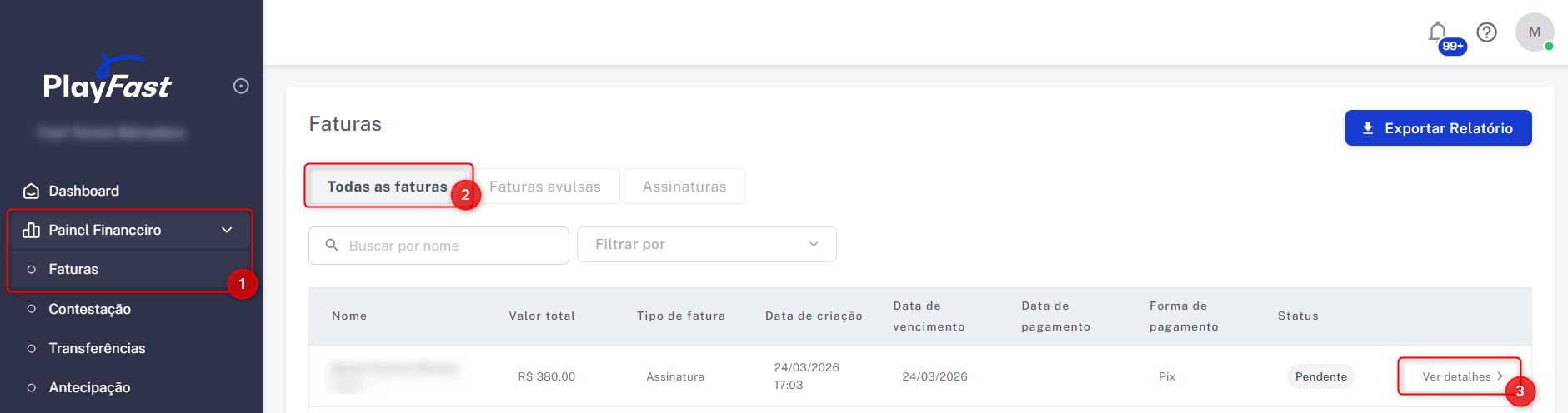This screenshot has width=1568, height=413.
Task: Open the Filtrar por dropdown
Action: (706, 245)
